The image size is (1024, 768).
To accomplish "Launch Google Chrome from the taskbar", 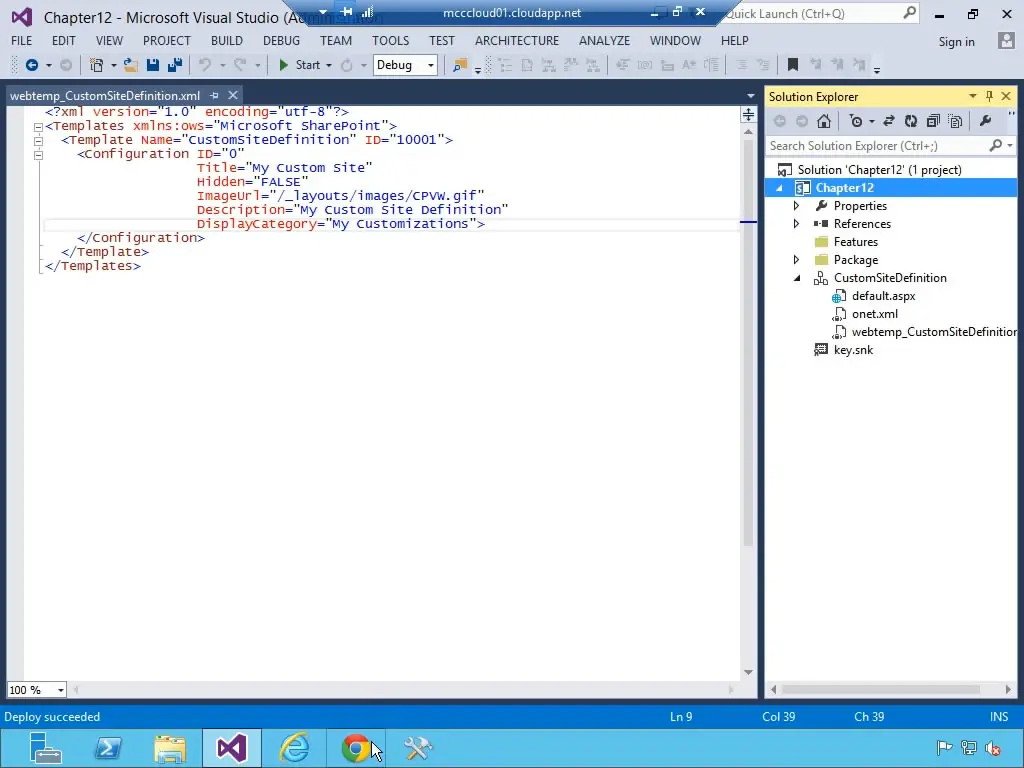I will coord(357,748).
